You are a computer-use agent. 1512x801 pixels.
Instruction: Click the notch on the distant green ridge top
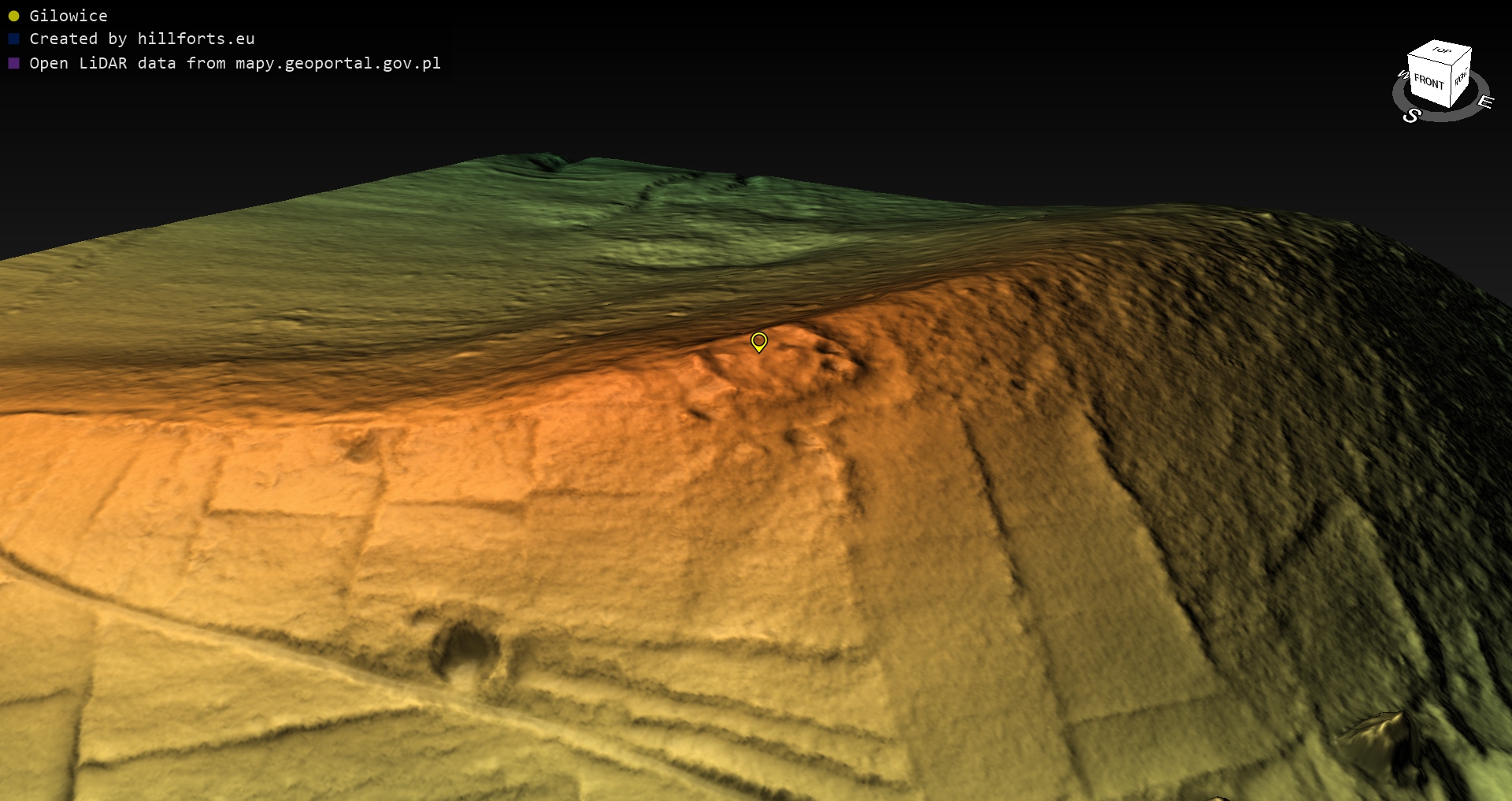[x=549, y=162]
